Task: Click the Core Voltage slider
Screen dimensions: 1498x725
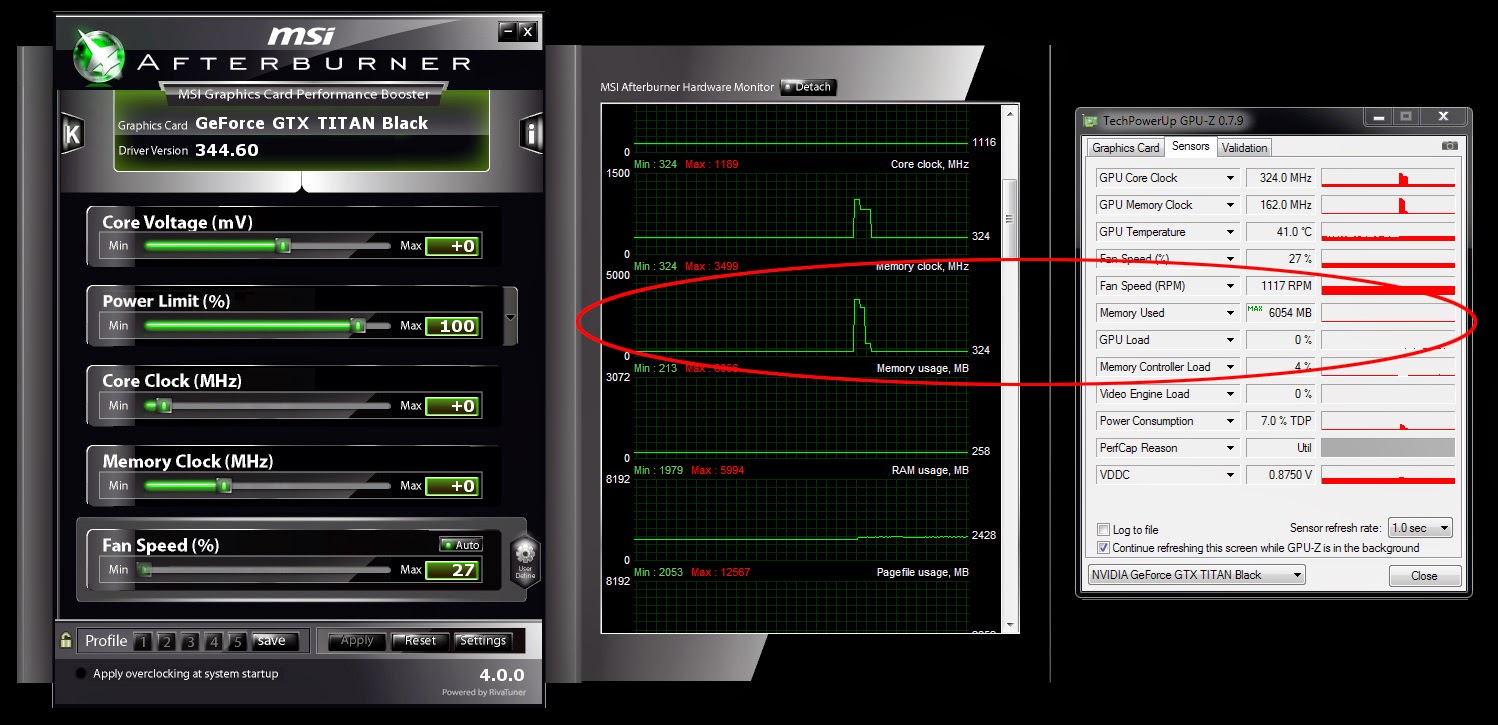Action: coord(267,245)
